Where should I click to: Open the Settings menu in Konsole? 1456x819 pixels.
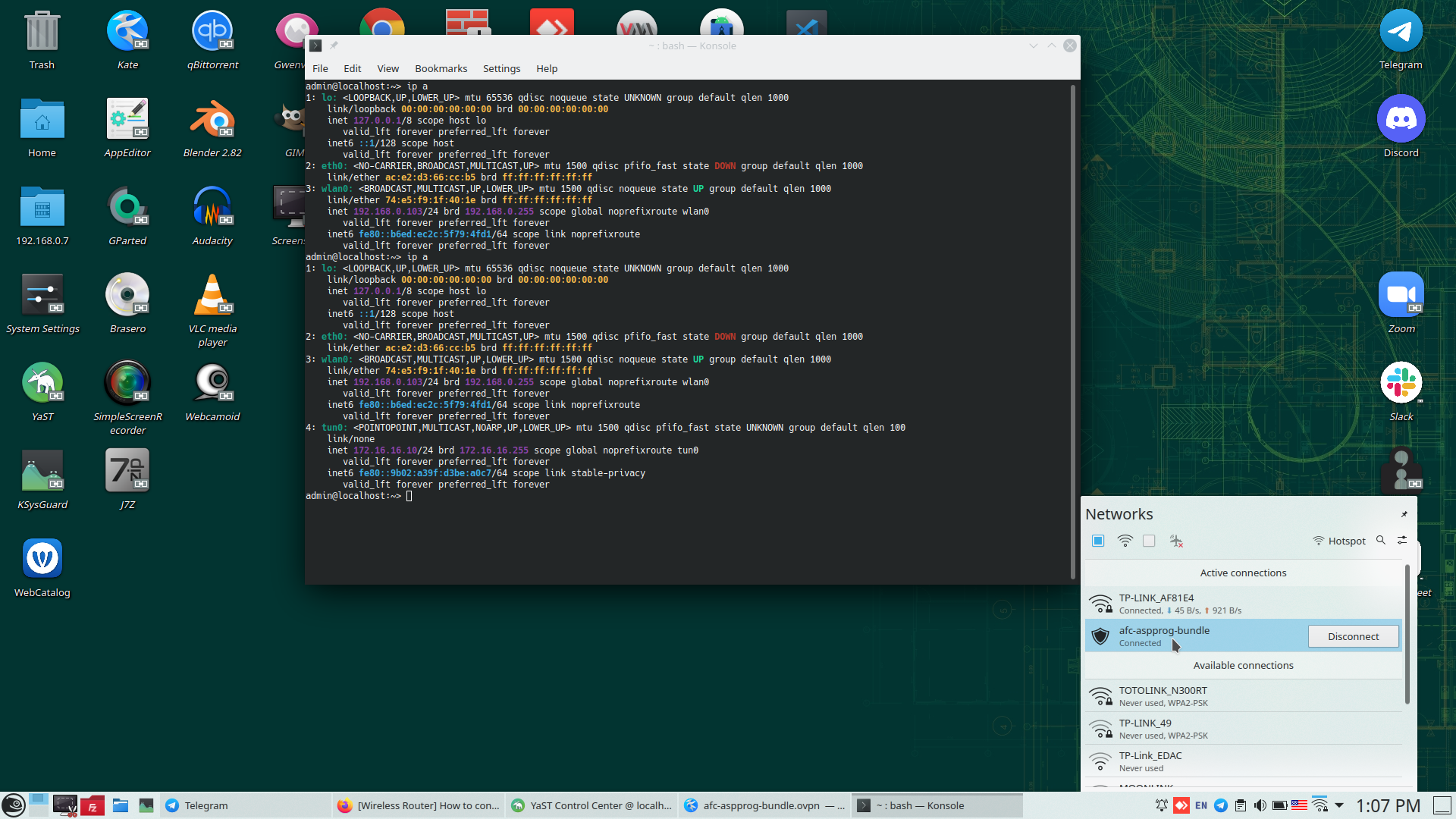pos(501,68)
